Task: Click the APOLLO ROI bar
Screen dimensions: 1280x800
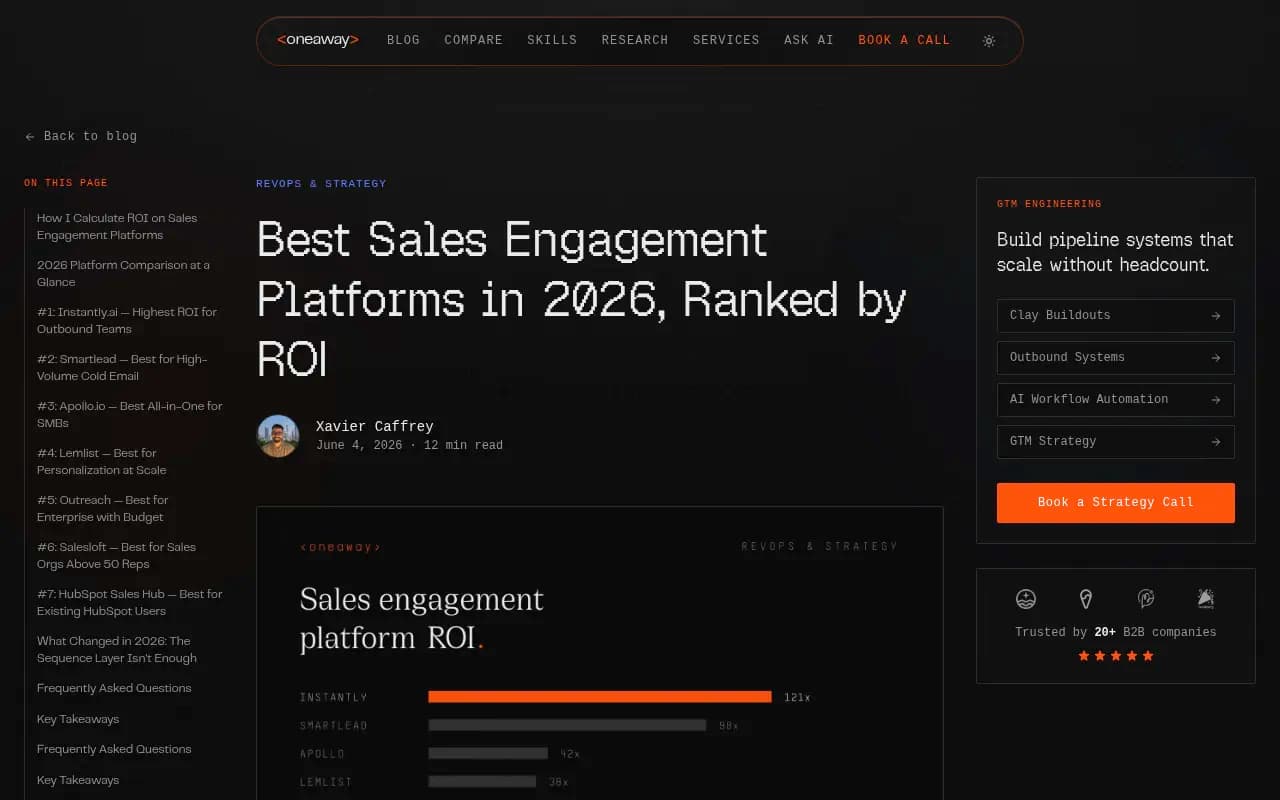Action: (x=488, y=753)
